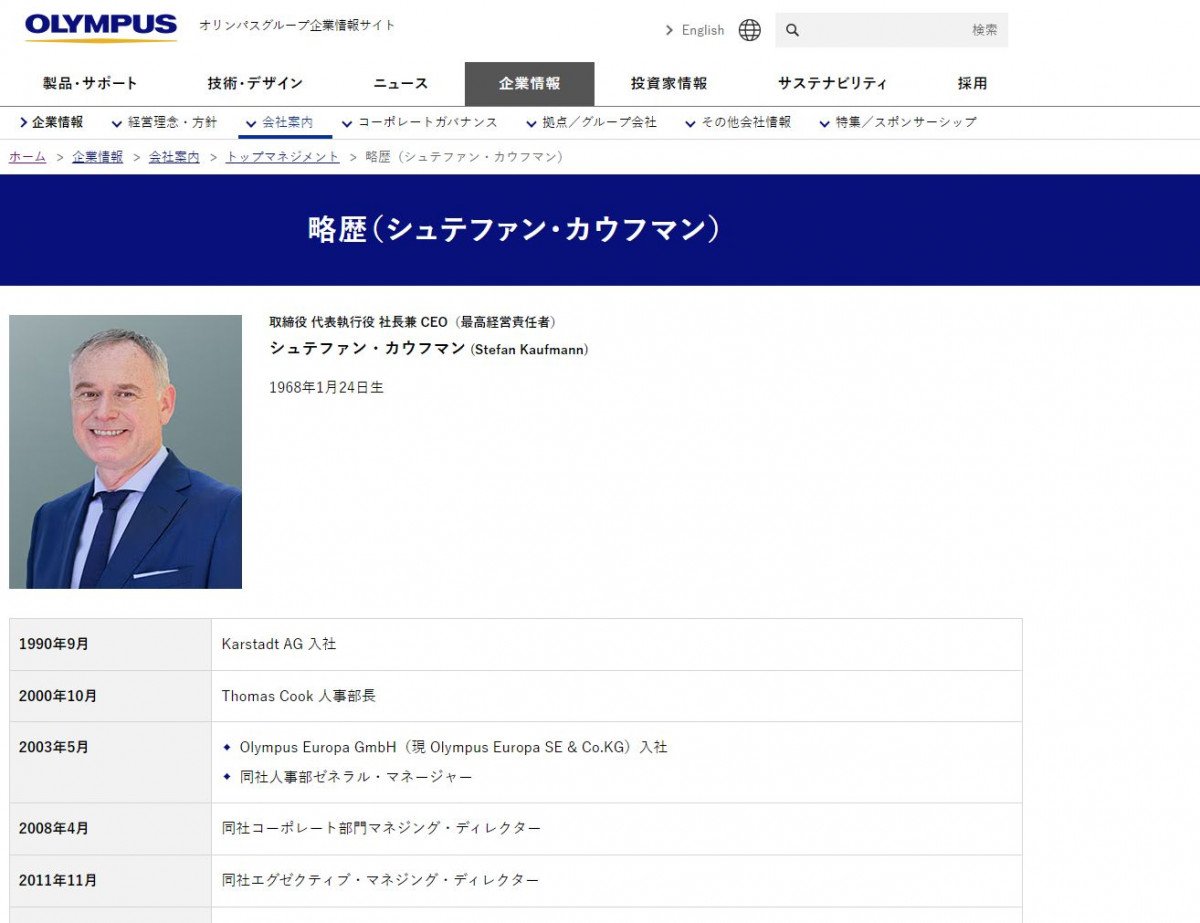Click the ホーム breadcrumb link
The image size is (1200, 923).
coord(28,157)
